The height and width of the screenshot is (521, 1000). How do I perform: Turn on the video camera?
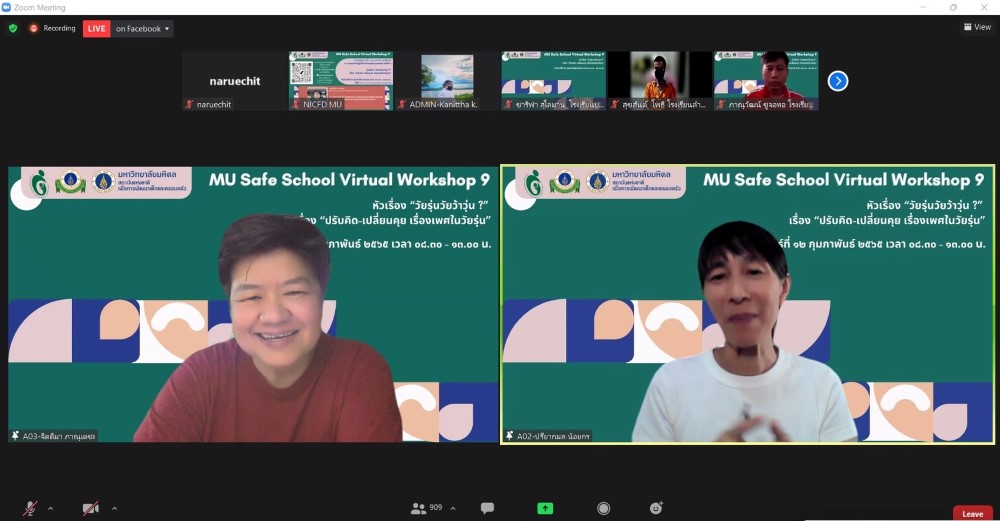click(90, 508)
